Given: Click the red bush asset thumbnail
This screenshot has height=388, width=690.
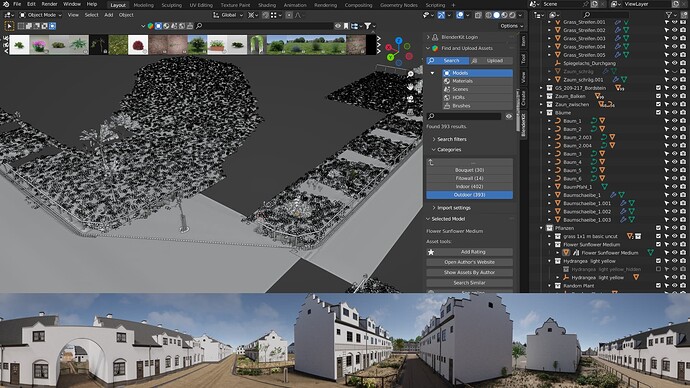Looking at the screenshot, I should 138,45.
